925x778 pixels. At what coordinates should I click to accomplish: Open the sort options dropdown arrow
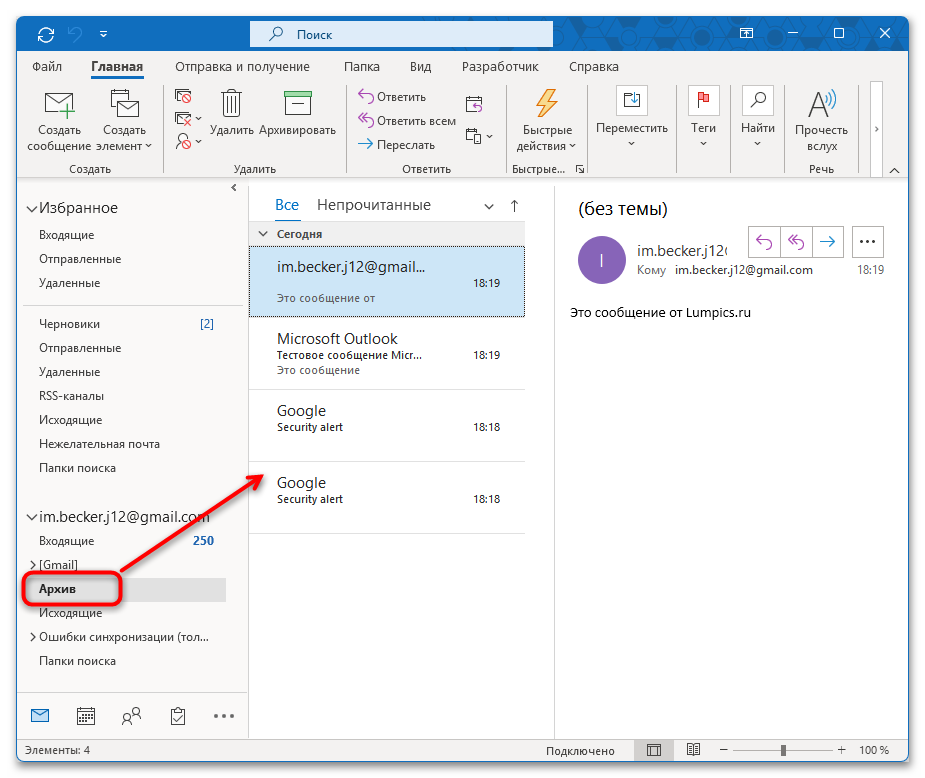tap(488, 206)
